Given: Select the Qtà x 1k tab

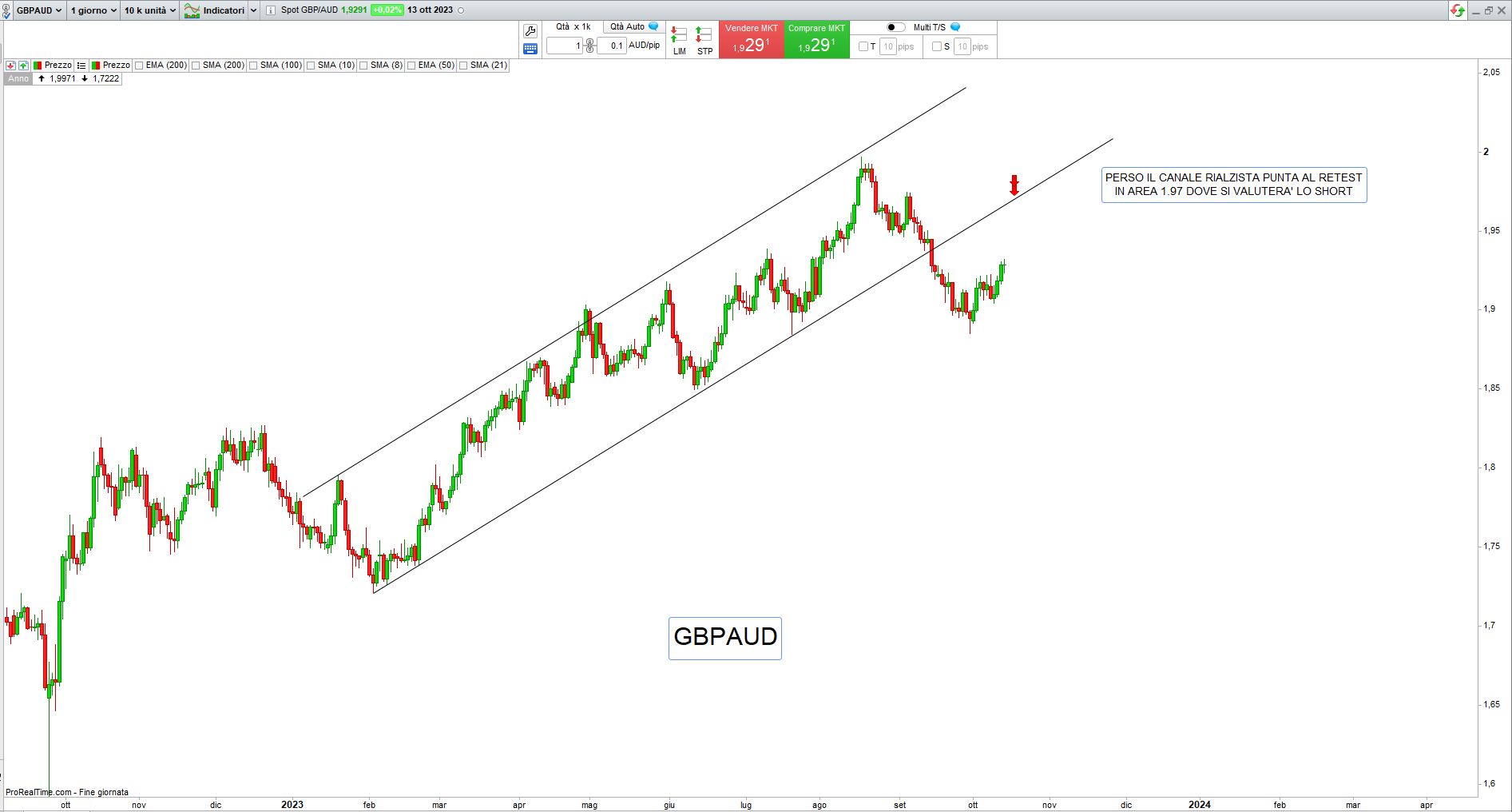Looking at the screenshot, I should [573, 26].
